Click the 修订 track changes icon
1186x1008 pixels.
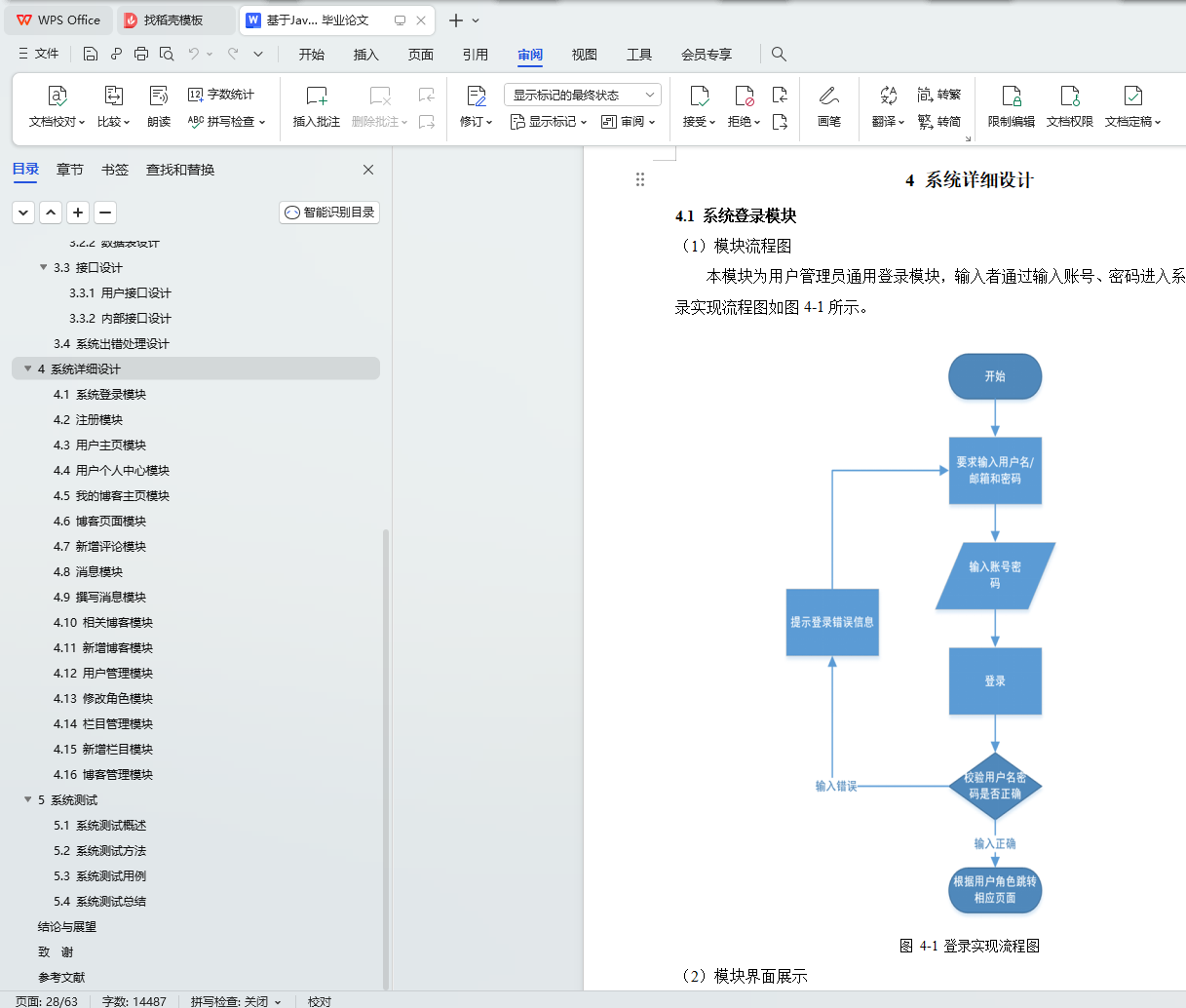tap(476, 96)
